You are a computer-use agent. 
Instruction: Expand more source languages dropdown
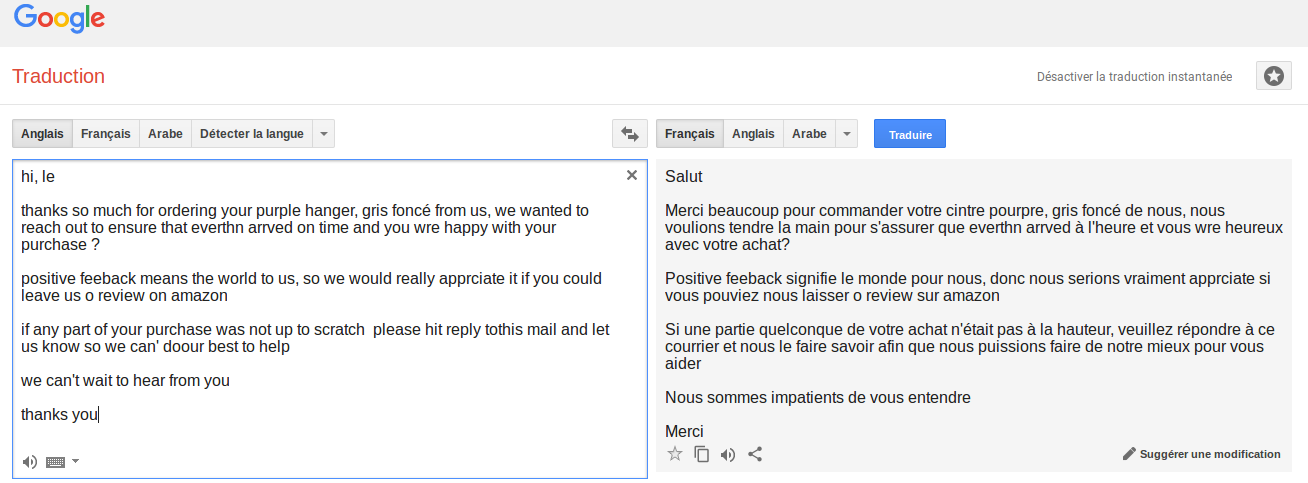tap(323, 134)
